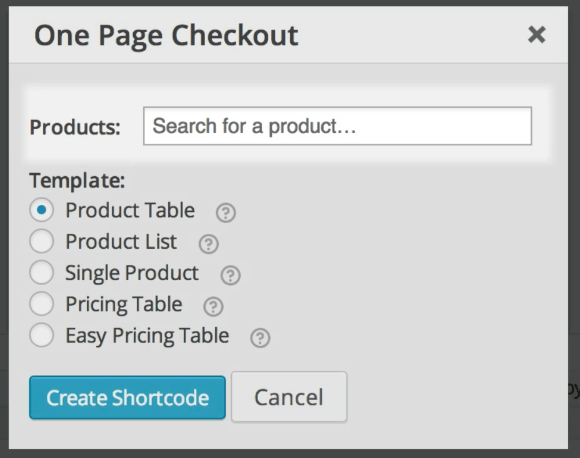Click the Product List label text
Screen dimensions: 580x458
point(121,242)
